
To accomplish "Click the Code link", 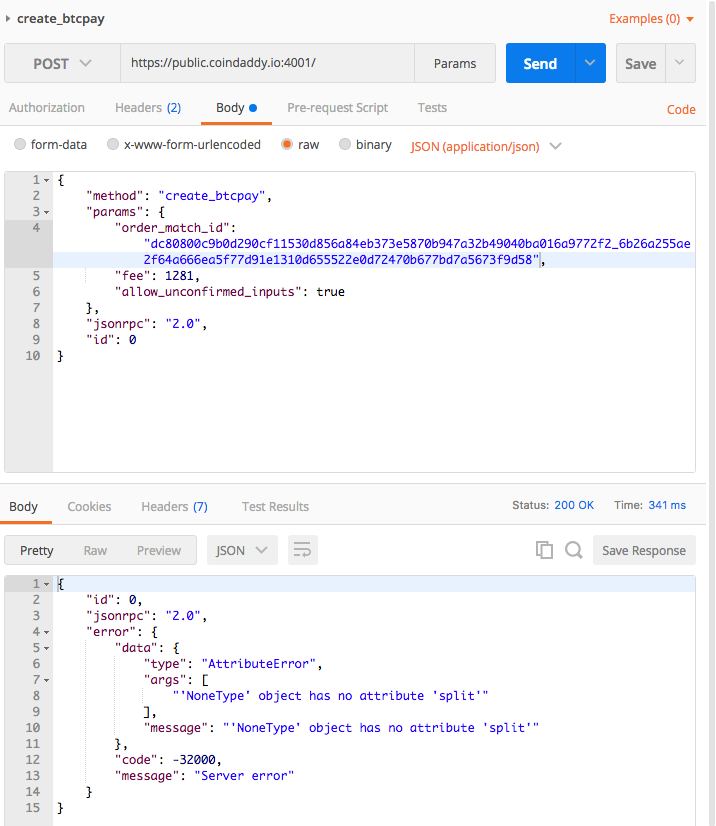I will pyautogui.click(x=681, y=109).
